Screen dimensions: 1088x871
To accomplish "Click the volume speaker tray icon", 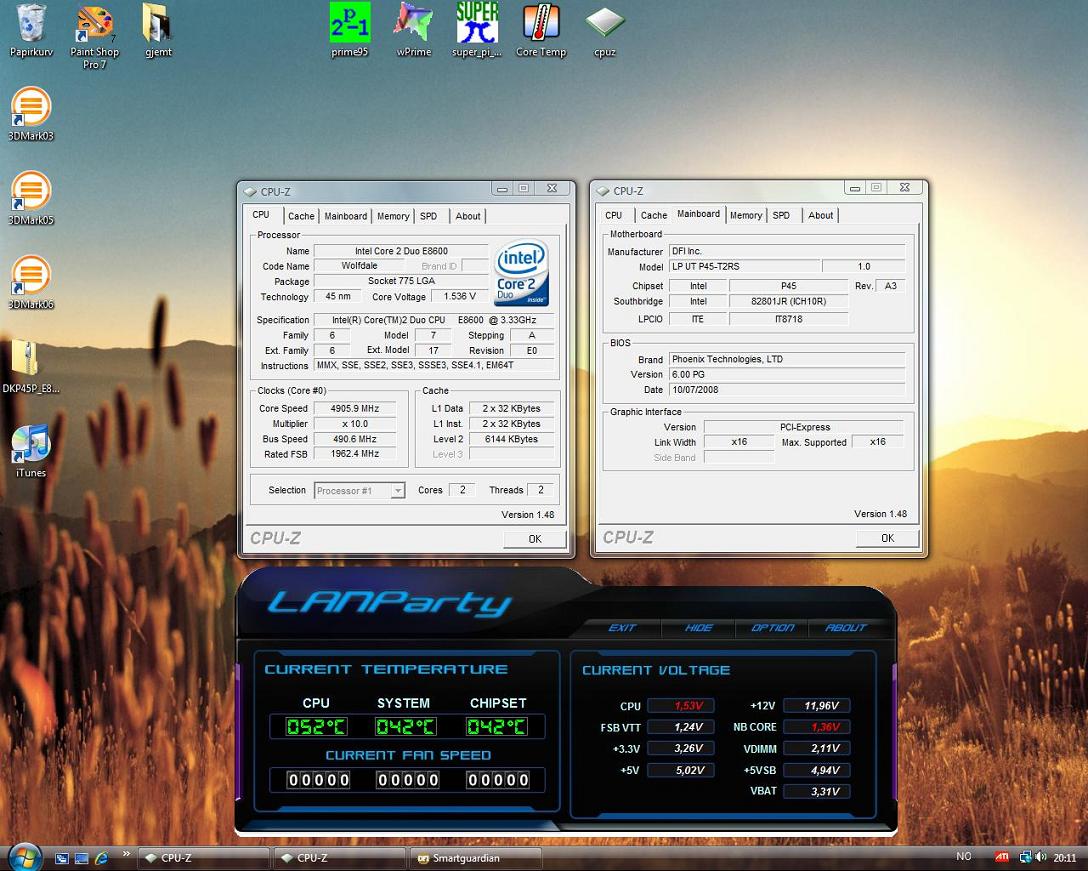I will coord(1041,858).
